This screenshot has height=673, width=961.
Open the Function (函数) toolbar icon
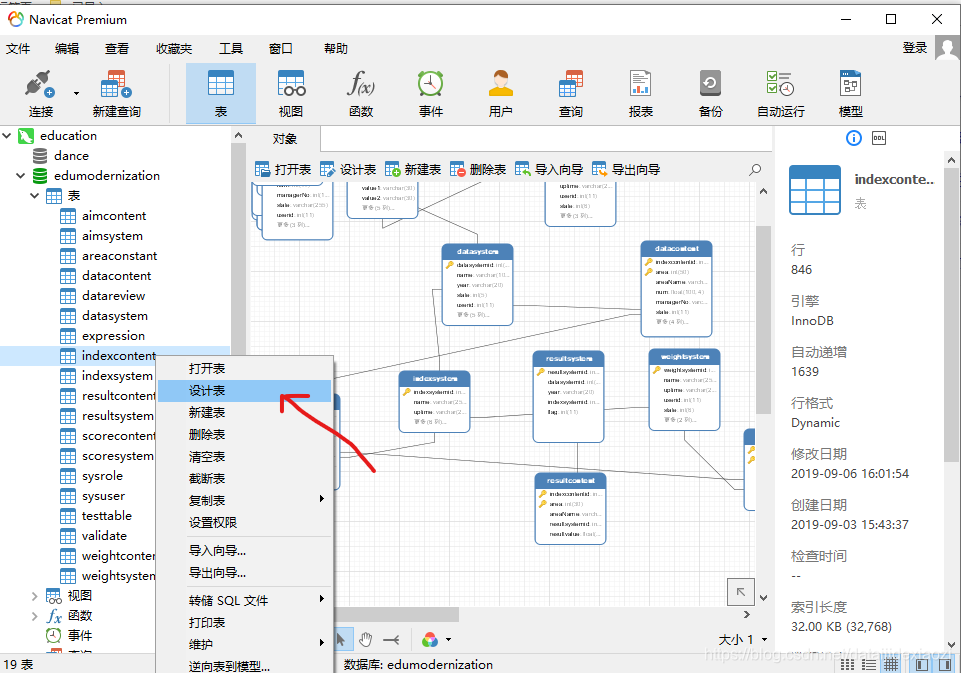click(361, 94)
